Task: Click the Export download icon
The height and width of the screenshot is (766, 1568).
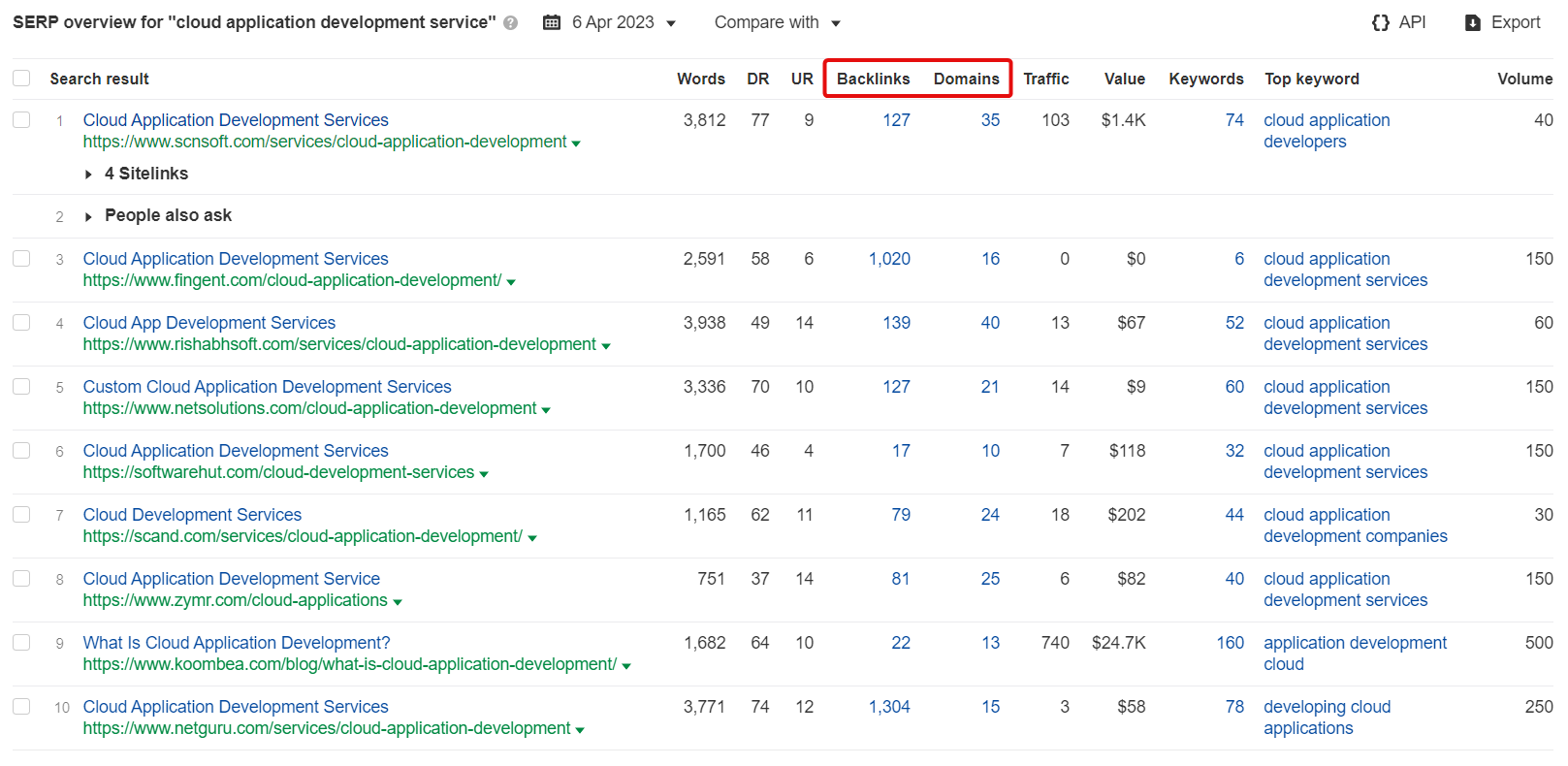Action: 1473,22
